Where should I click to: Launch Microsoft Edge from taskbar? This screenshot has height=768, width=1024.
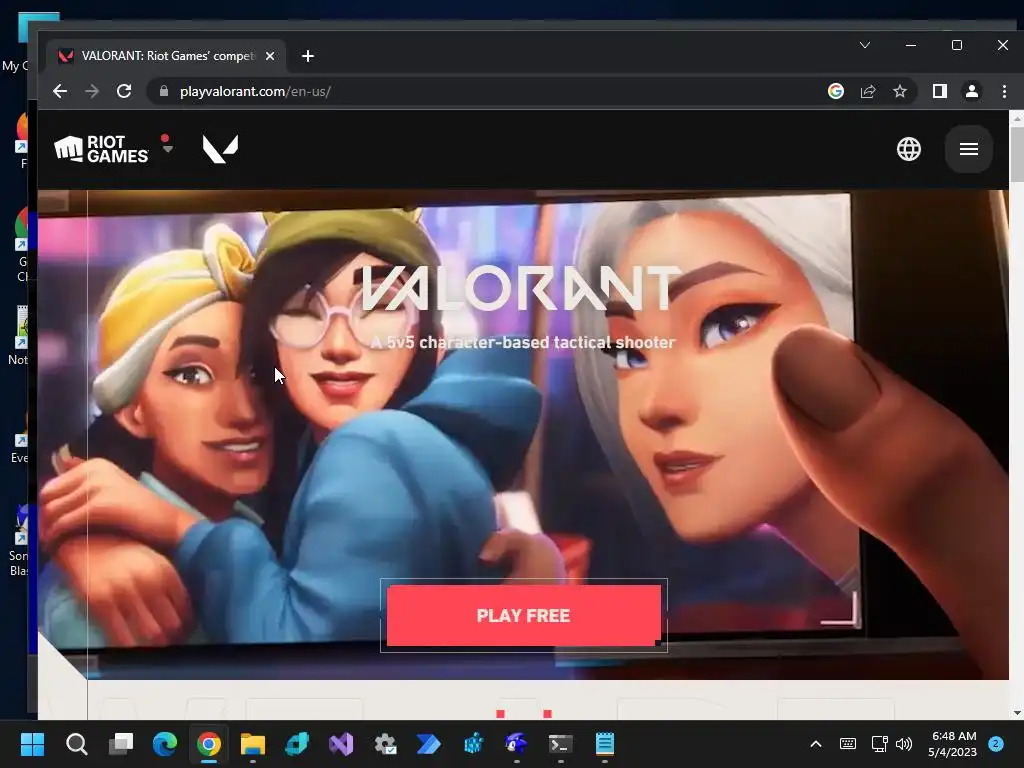pyautogui.click(x=165, y=744)
